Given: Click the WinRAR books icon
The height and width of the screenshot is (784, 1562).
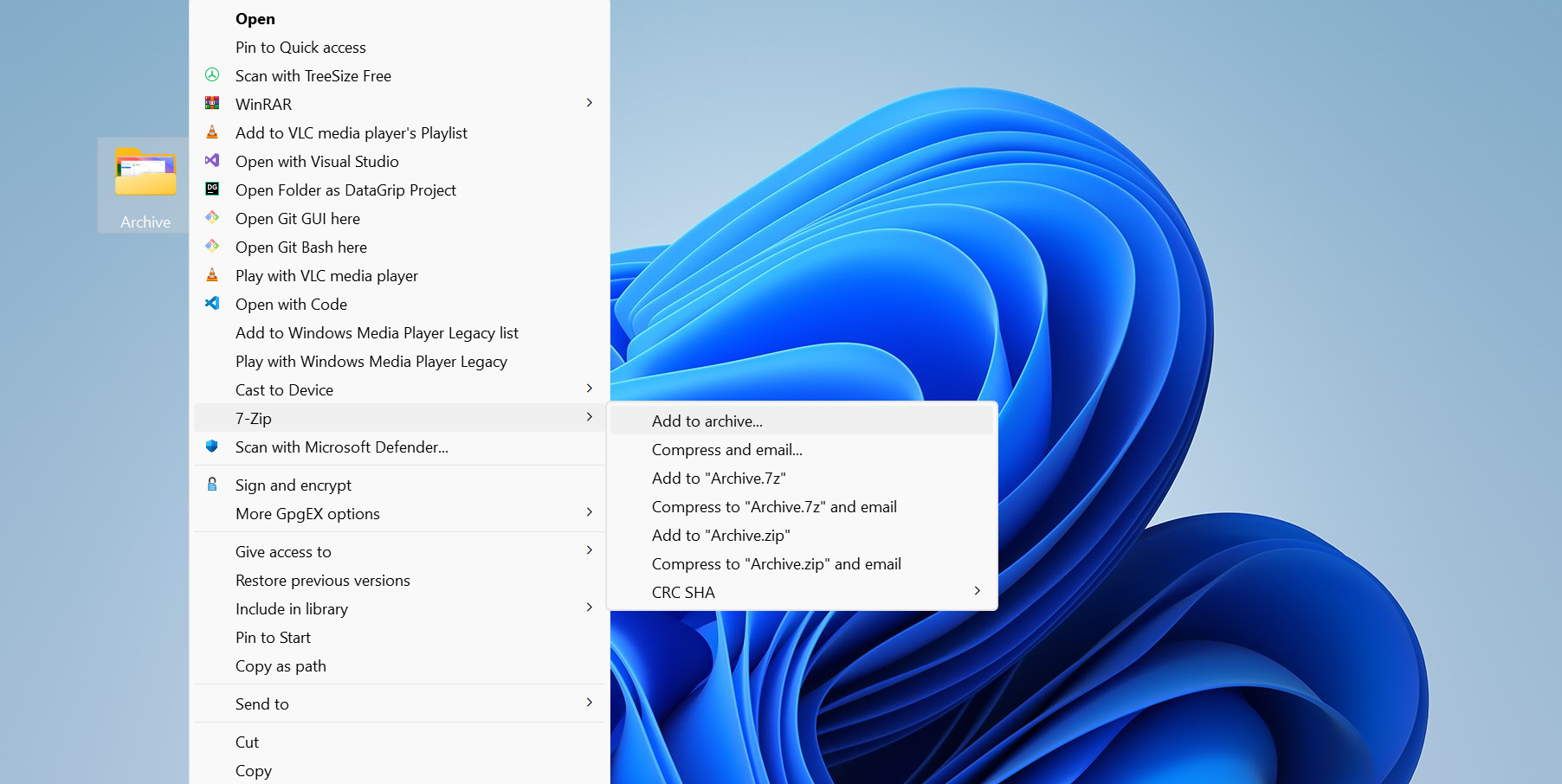Looking at the screenshot, I should point(212,104).
